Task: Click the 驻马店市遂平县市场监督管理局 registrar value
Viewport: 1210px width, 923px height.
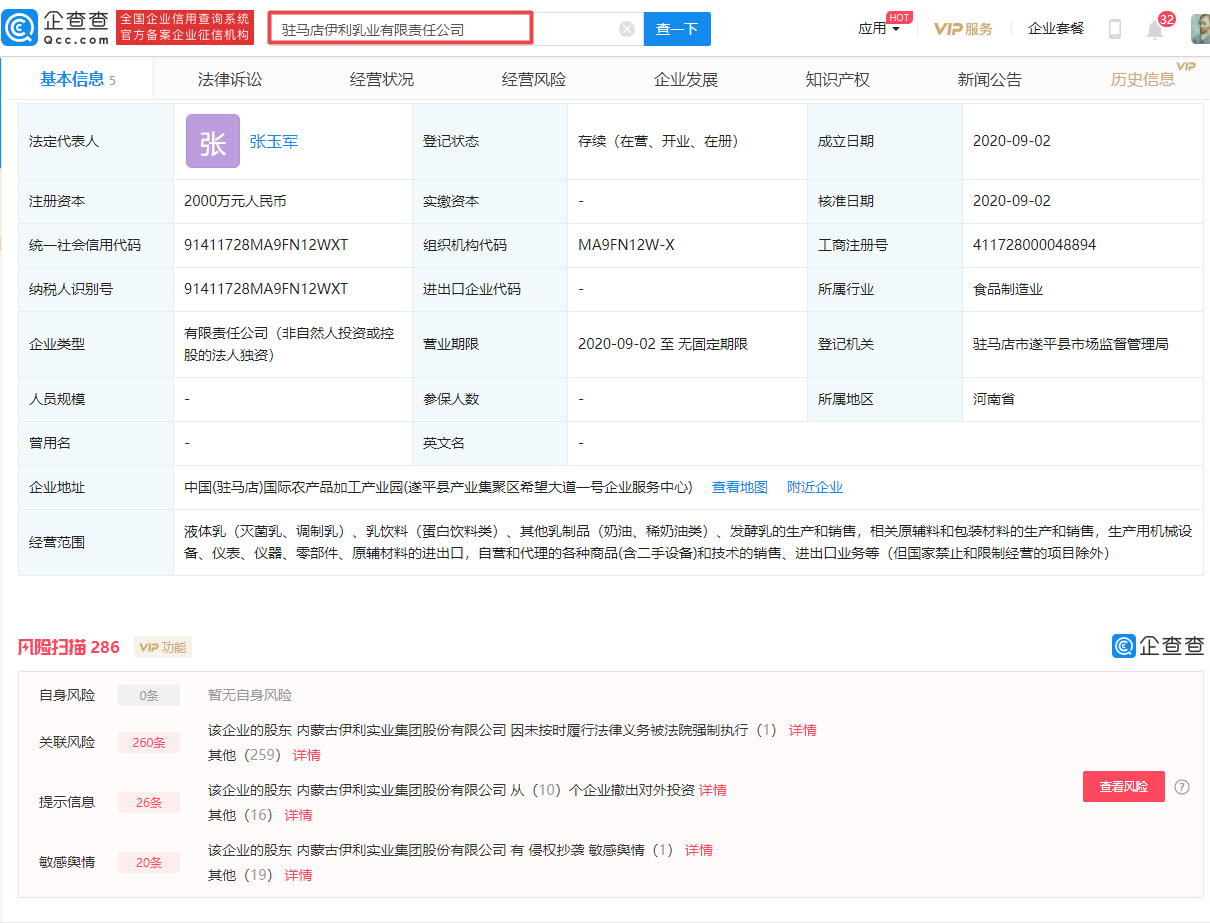Action: pyautogui.click(x=1071, y=345)
